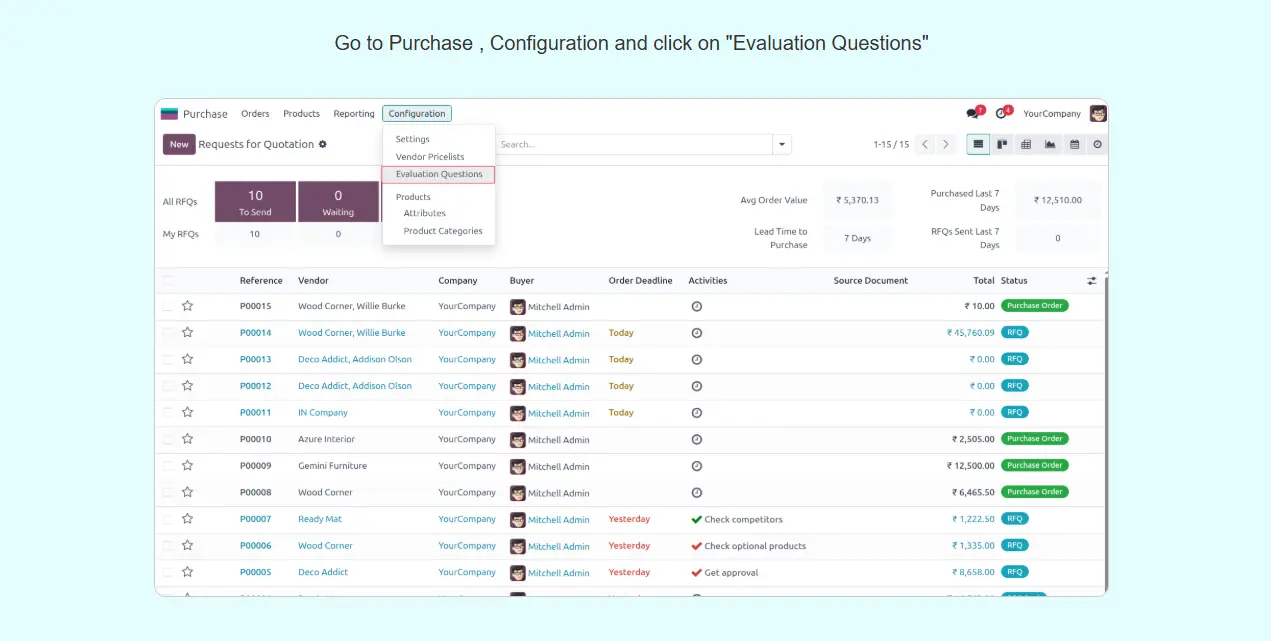Switch to Pivot table view
Viewport: 1271px width, 641px height.
[x=1026, y=145]
